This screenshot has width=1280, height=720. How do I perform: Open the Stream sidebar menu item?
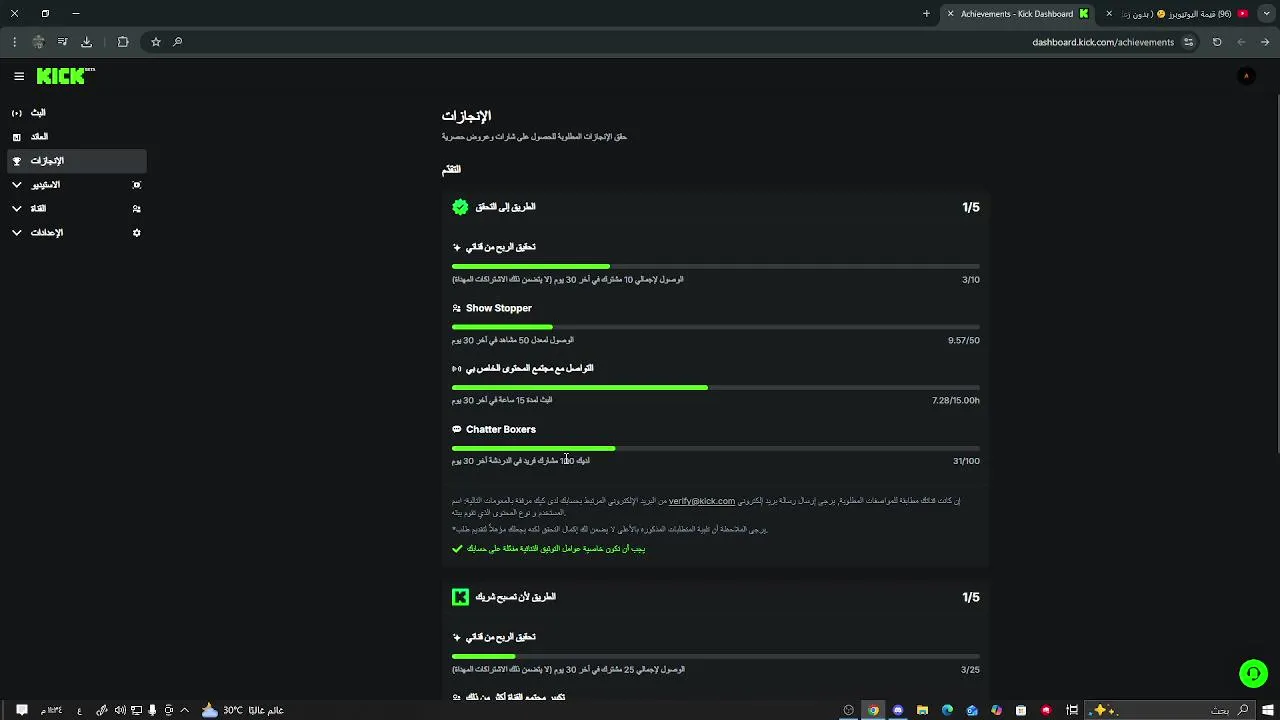point(76,113)
